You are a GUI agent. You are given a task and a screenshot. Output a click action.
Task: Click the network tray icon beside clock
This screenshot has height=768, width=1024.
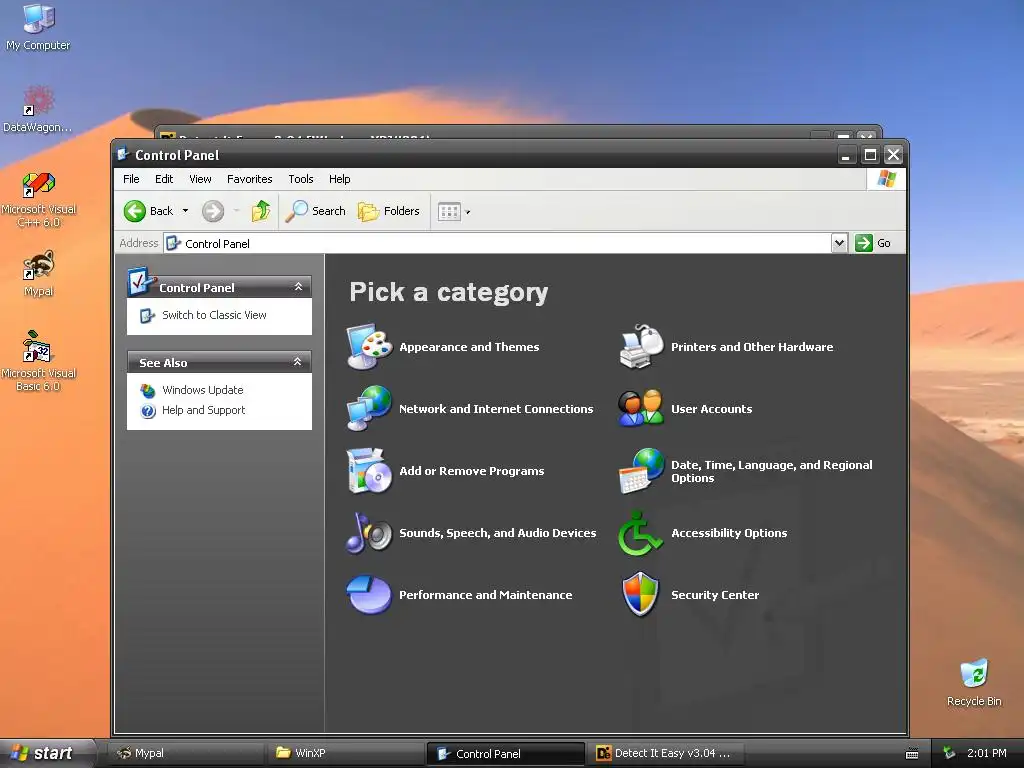coord(950,753)
